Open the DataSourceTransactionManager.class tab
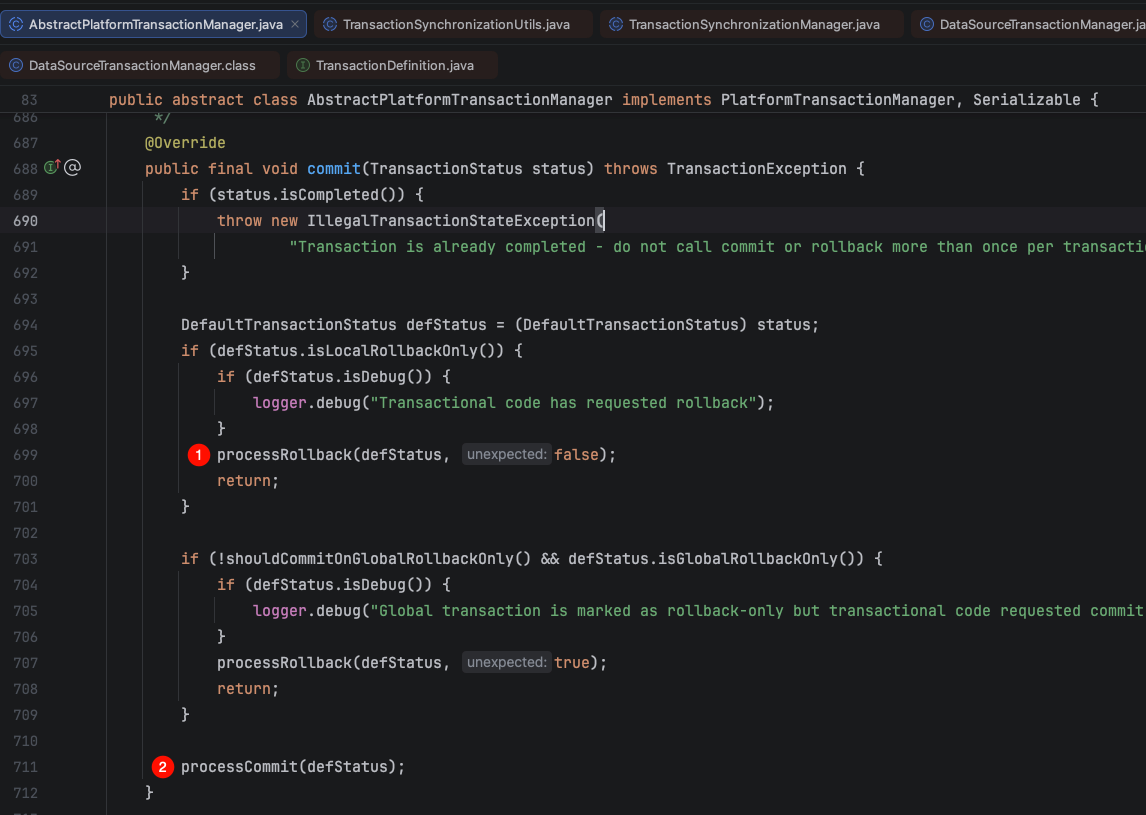The width and height of the screenshot is (1146, 815). (140, 65)
